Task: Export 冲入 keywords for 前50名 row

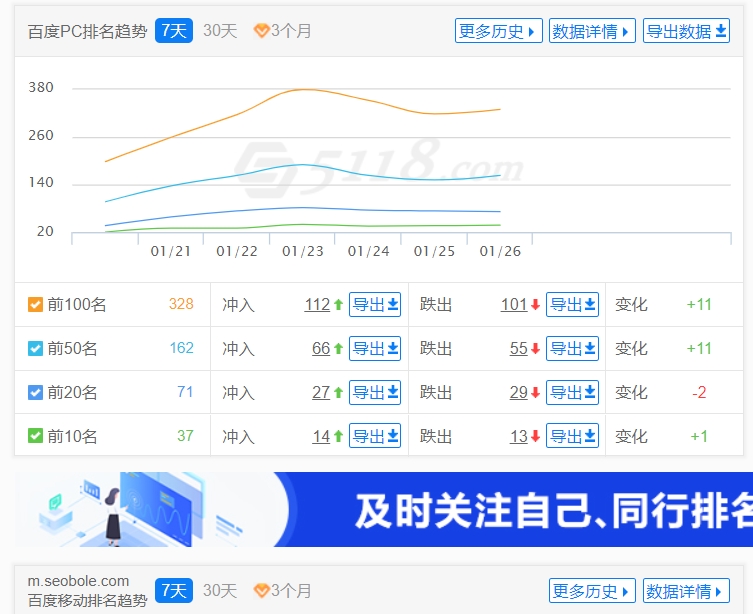Action: tap(375, 349)
